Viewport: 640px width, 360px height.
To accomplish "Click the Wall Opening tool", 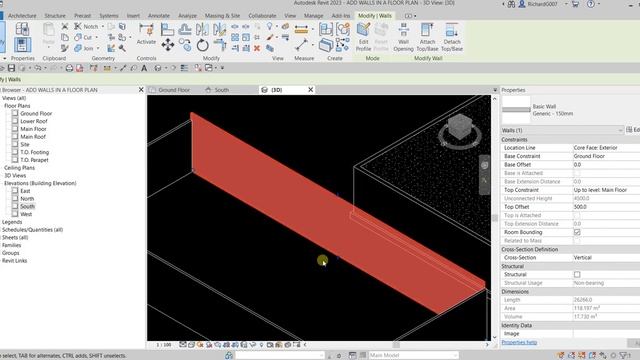I will click(x=403, y=37).
